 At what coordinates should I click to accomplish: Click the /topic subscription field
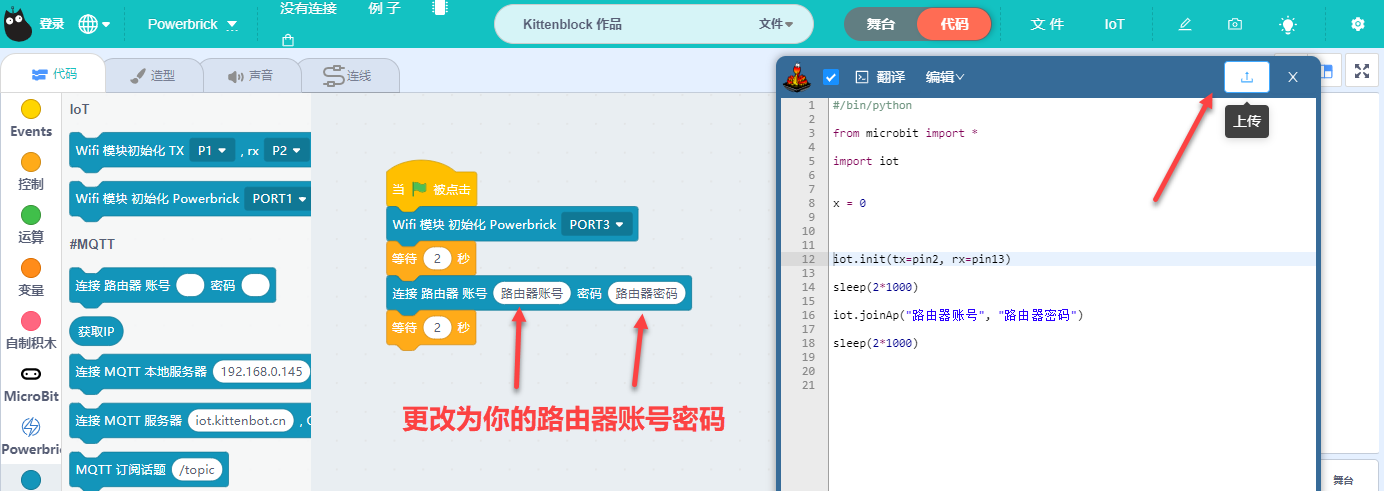[197, 469]
